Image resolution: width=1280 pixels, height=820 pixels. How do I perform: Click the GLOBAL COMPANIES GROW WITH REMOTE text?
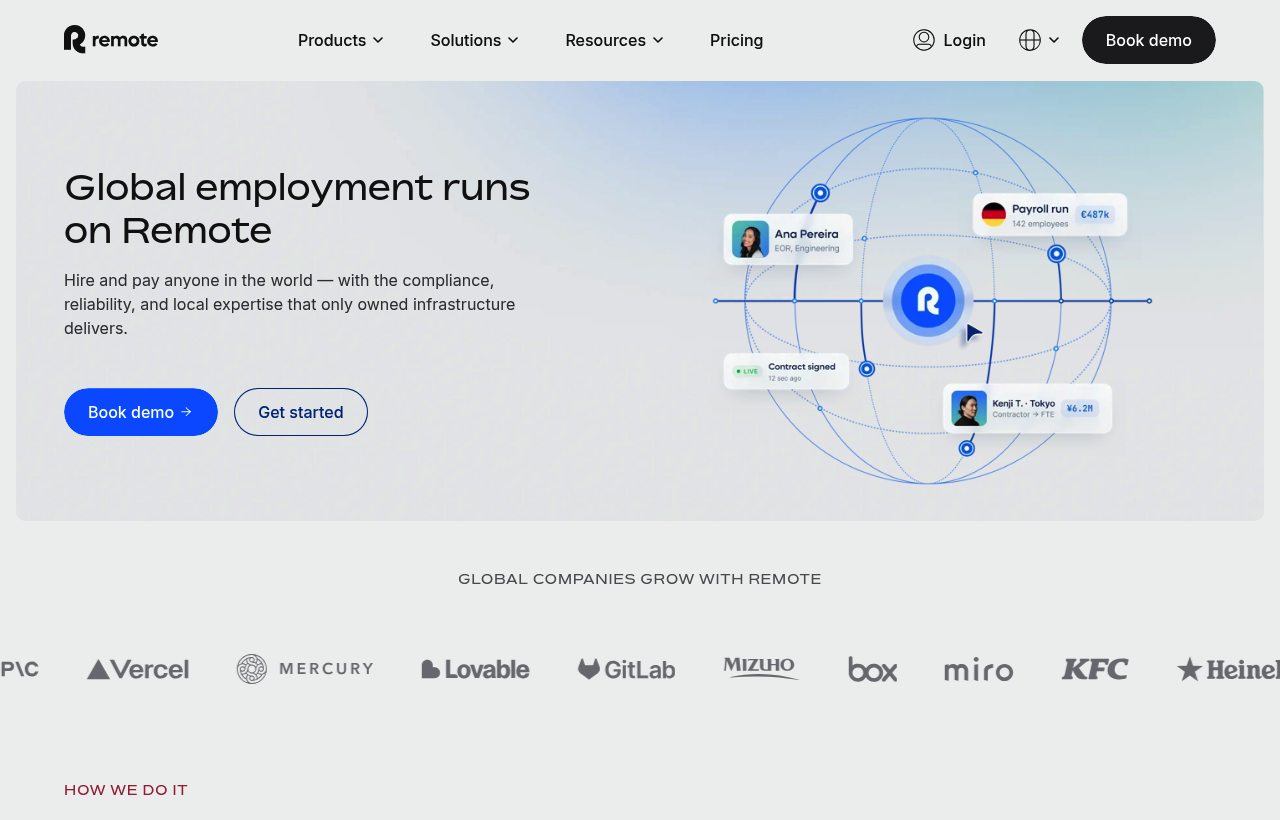click(640, 579)
